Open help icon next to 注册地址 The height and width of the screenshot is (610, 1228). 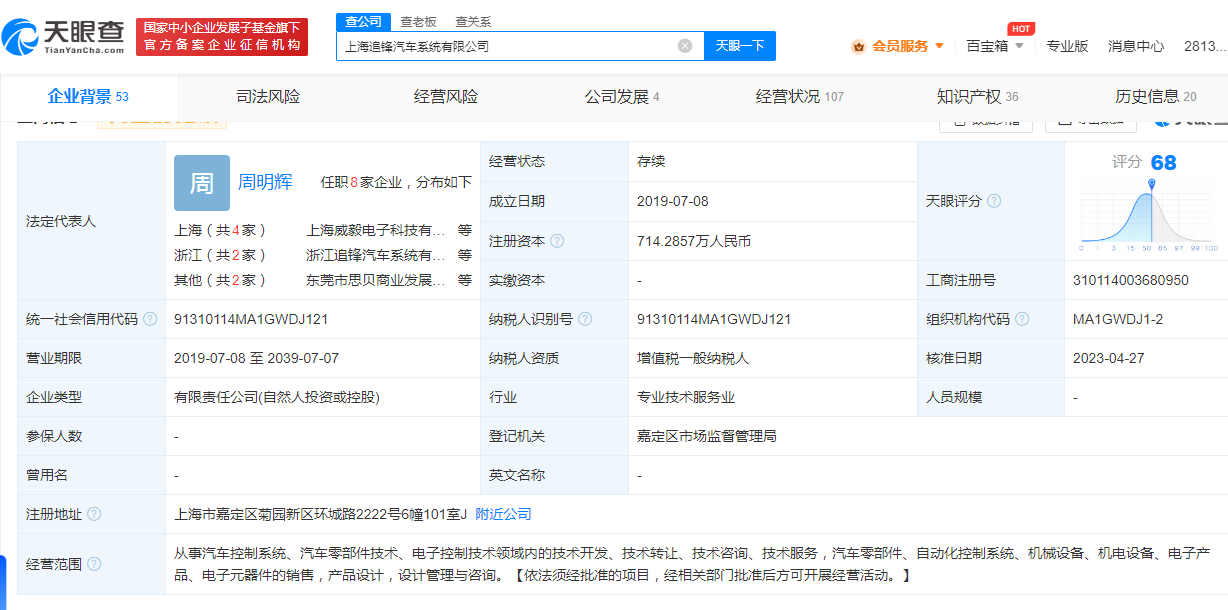(x=94, y=514)
